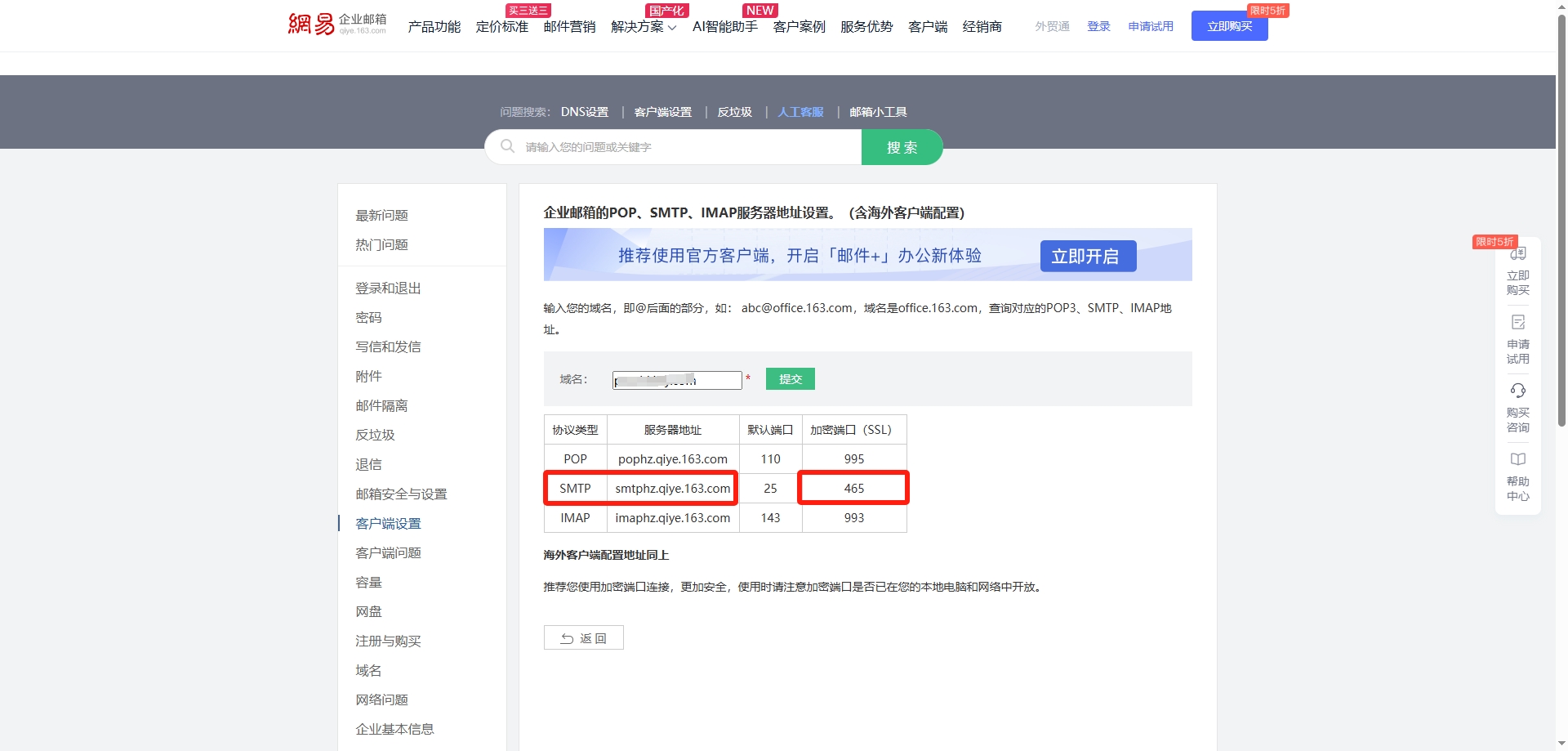The height and width of the screenshot is (751, 1568).
Task: Select 容量 in the sidebar
Action: click(x=368, y=582)
